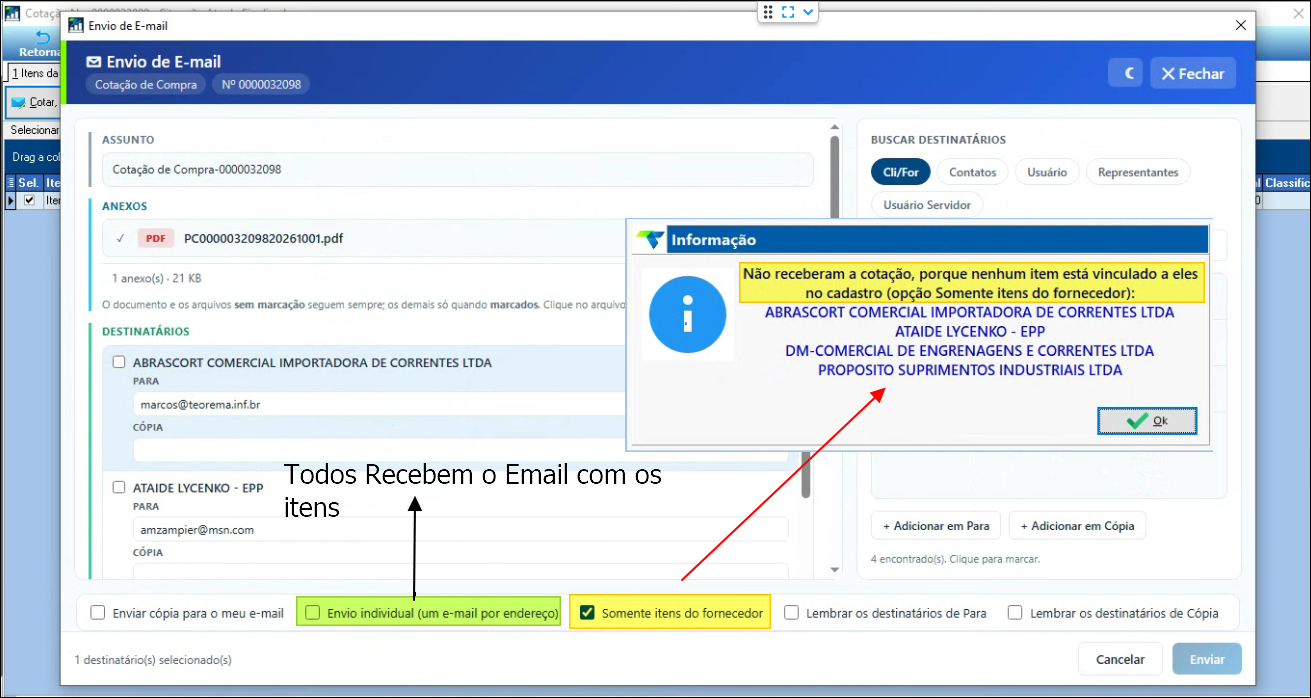Click the app icon in the Envio de E-mail title bar
Viewport: 1311px width, 698px height.
tap(76, 25)
